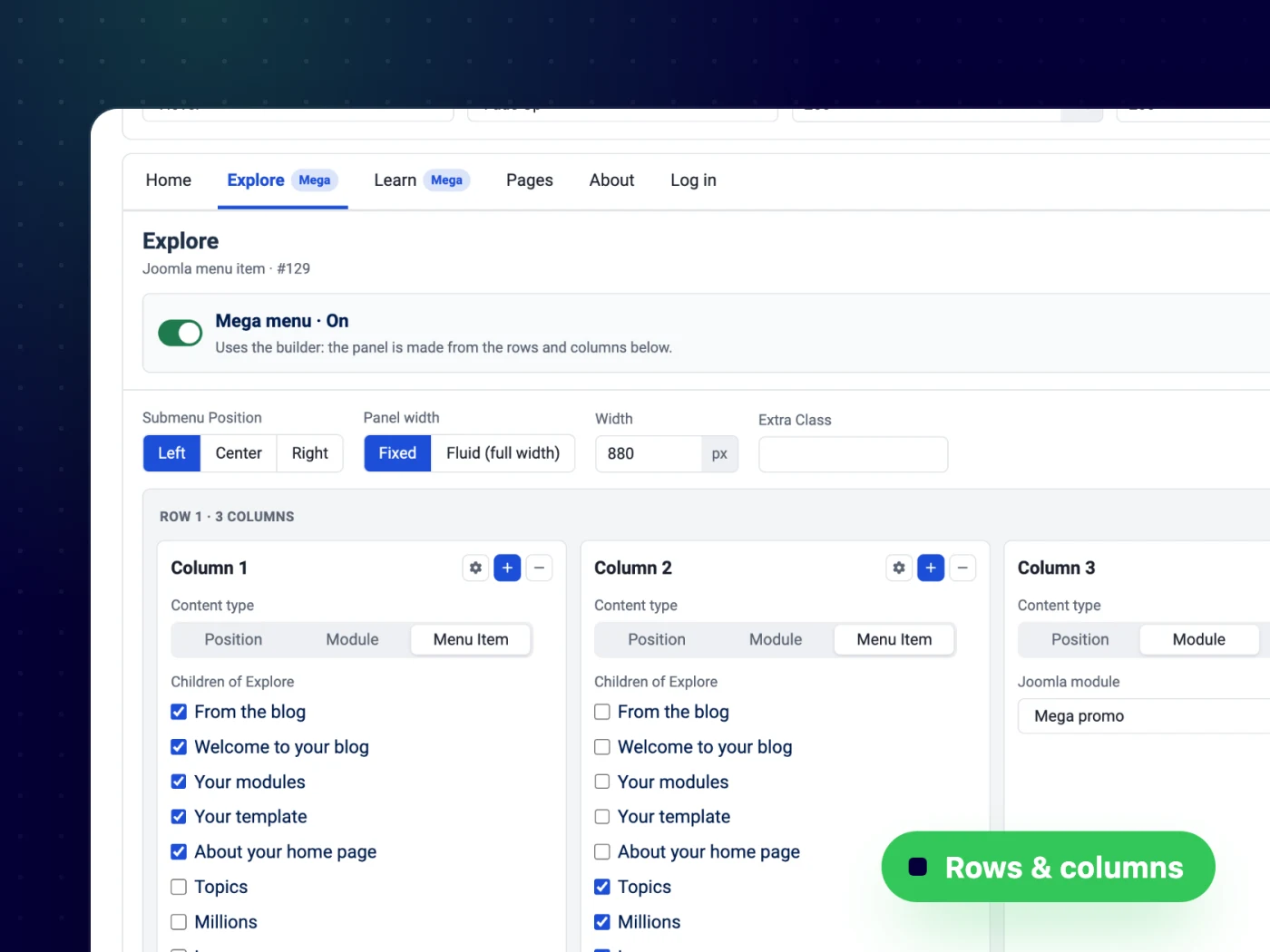Open Column 2 settings gear
This screenshot has height=952, width=1270.
[899, 568]
